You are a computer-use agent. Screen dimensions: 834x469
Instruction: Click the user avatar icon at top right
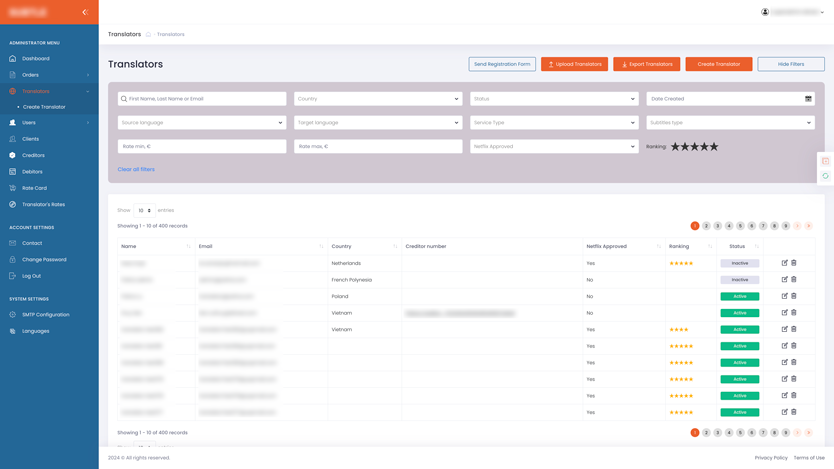[x=765, y=12]
